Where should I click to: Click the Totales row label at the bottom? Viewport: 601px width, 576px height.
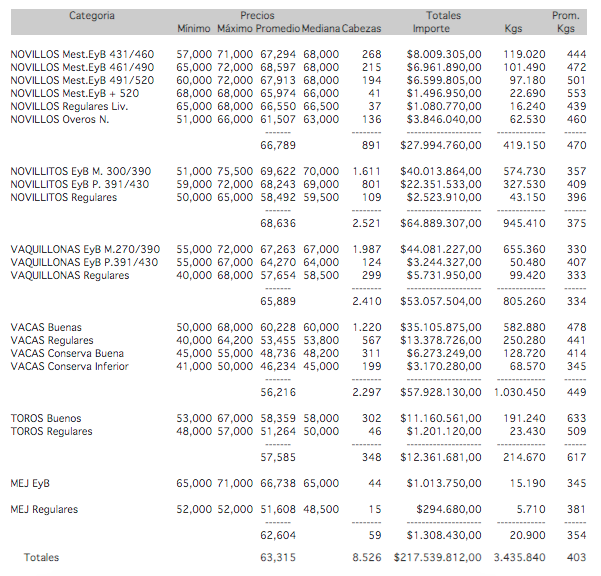tap(41, 558)
